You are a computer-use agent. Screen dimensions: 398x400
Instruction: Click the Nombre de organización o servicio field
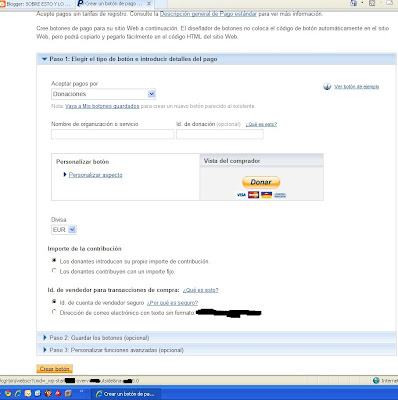[x=113, y=134]
